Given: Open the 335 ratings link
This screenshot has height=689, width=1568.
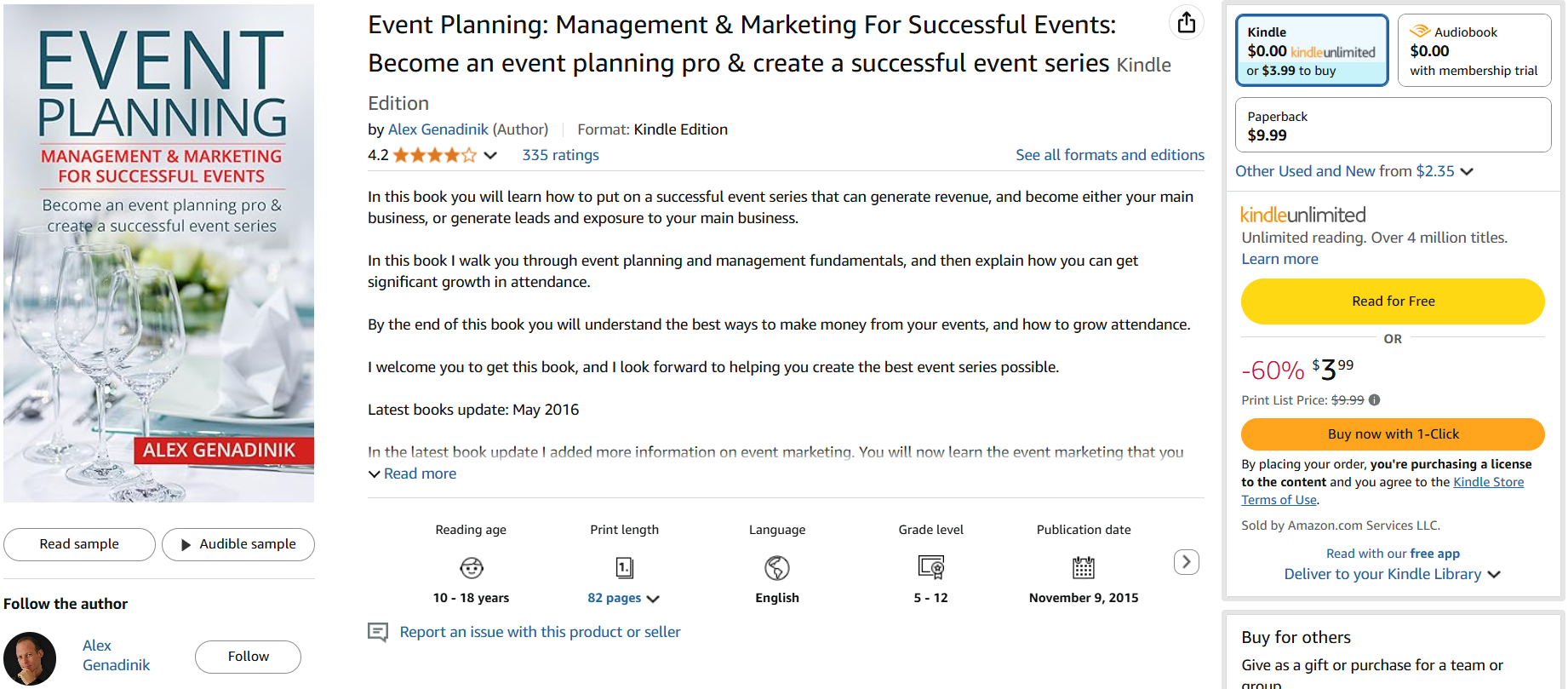Looking at the screenshot, I should click(x=560, y=155).
